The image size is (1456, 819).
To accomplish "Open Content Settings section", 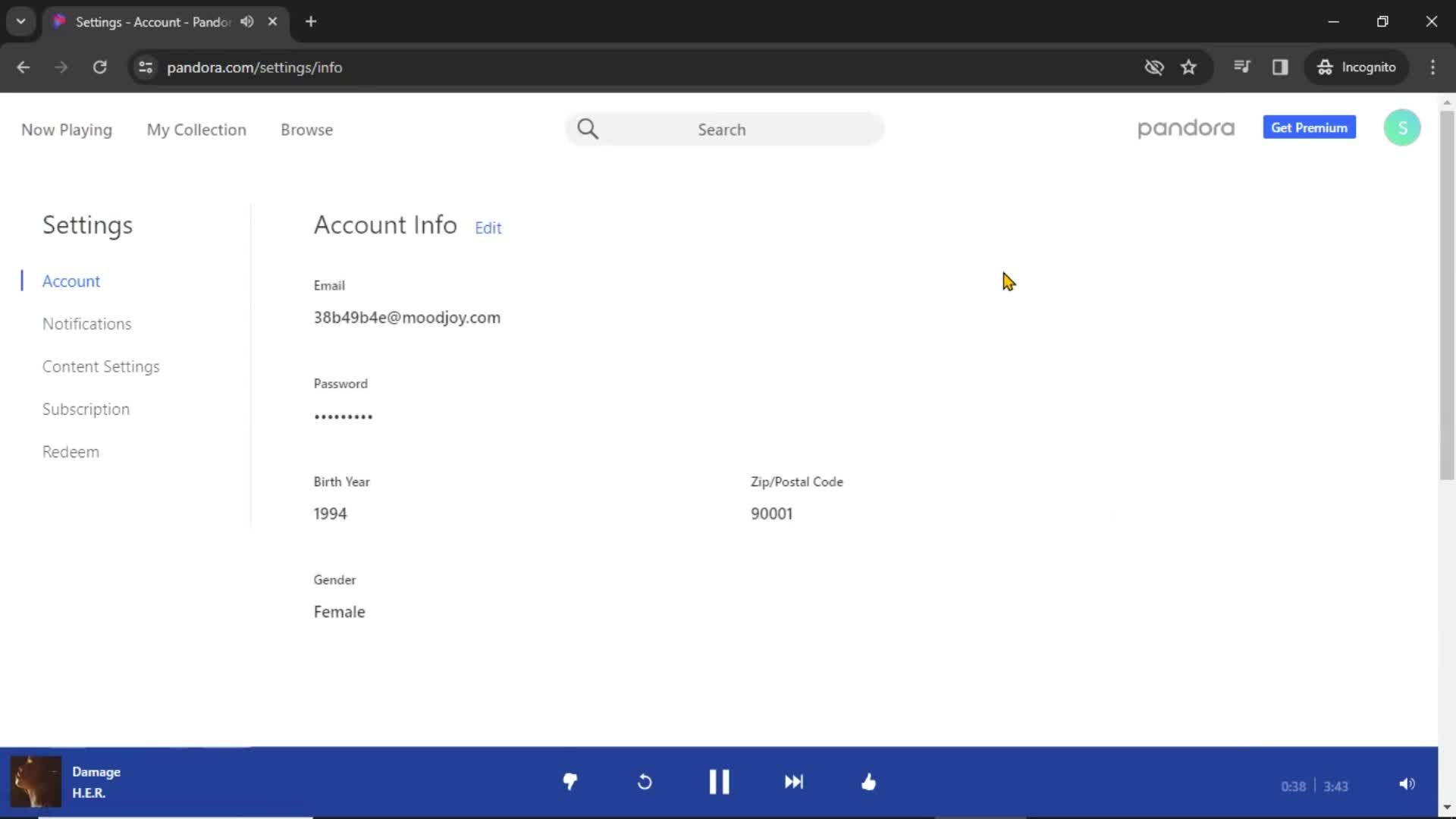I will click(101, 366).
